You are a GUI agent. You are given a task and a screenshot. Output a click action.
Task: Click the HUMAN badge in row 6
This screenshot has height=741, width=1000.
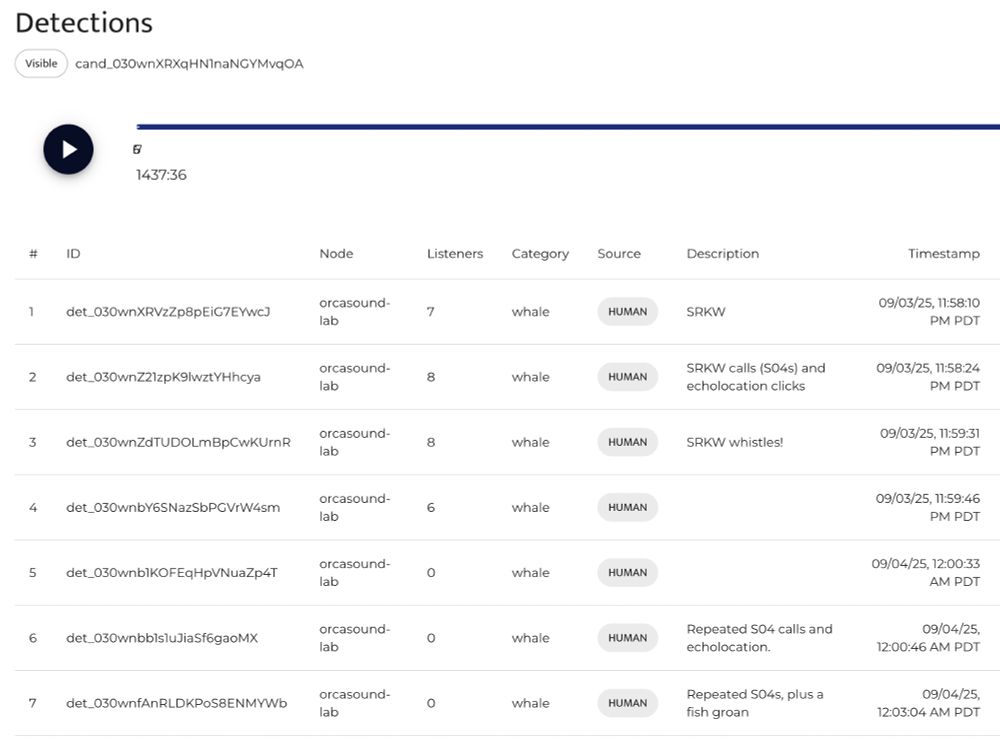coord(628,638)
